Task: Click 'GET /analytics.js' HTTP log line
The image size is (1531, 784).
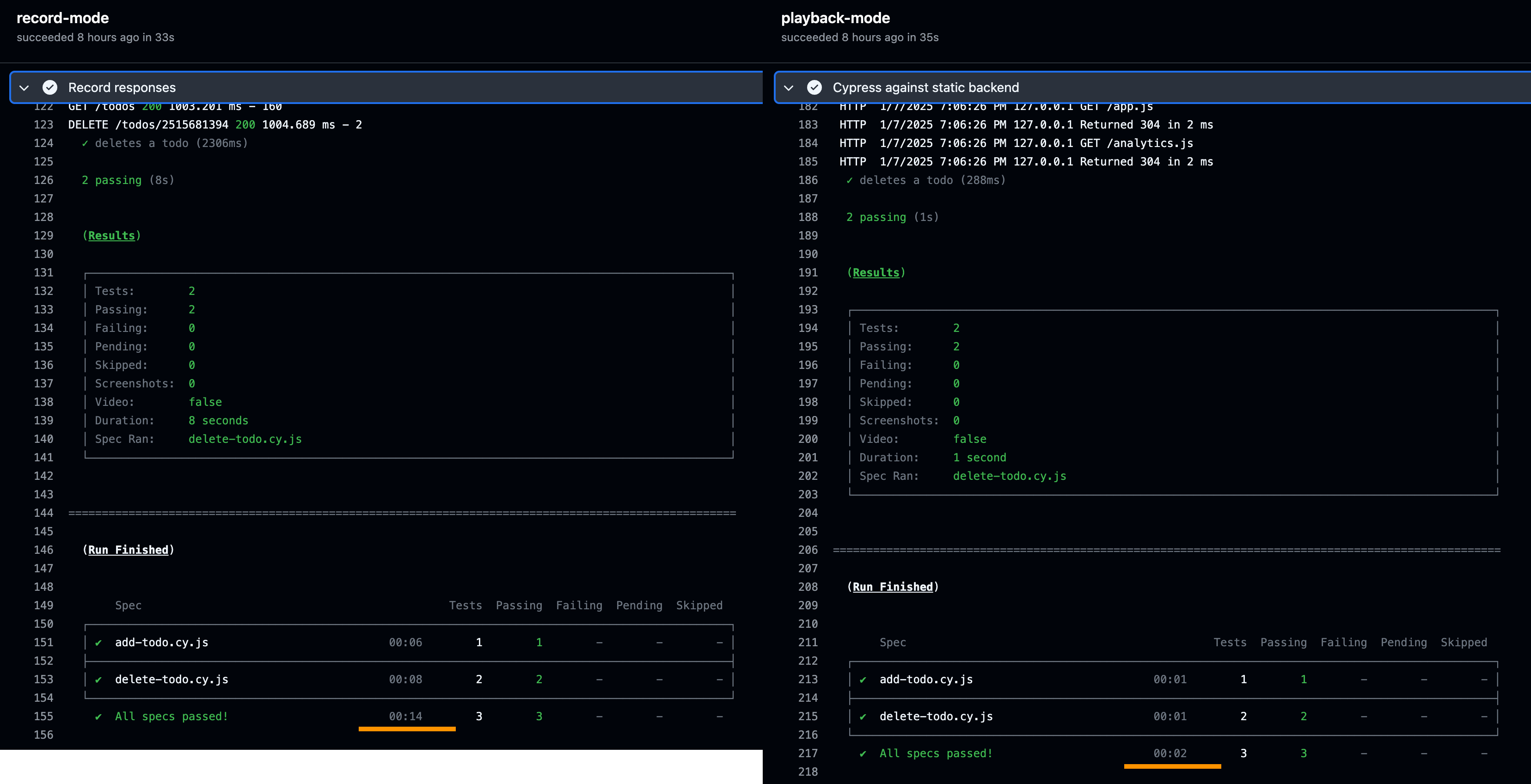Action: point(1017,143)
